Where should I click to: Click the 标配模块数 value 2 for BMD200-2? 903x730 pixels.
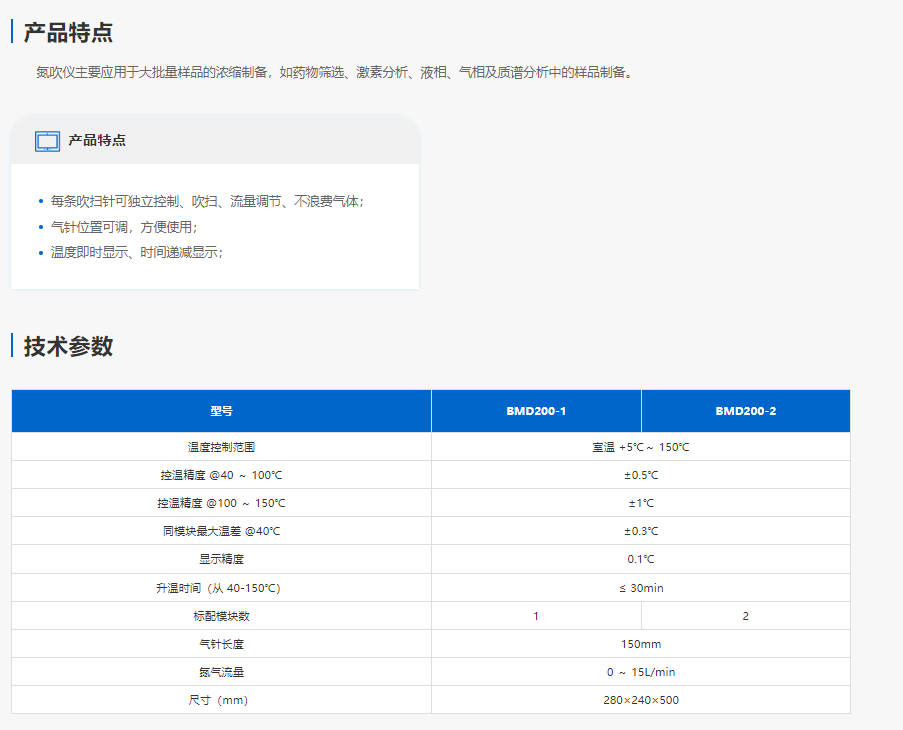[x=745, y=616]
